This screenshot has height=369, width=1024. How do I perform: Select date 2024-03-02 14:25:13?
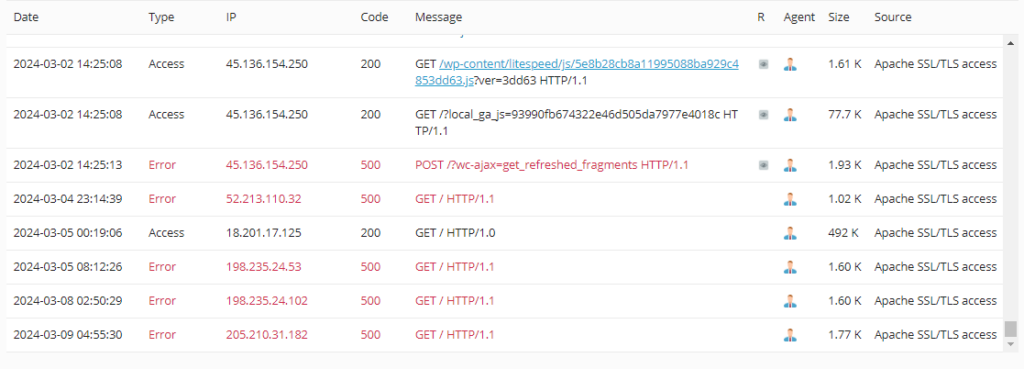(x=67, y=165)
